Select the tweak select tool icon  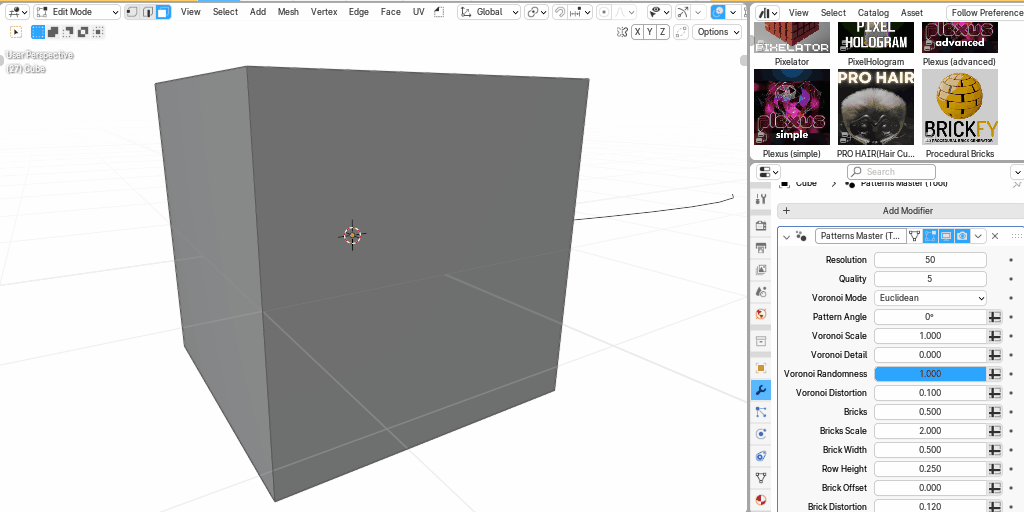[x=16, y=31]
